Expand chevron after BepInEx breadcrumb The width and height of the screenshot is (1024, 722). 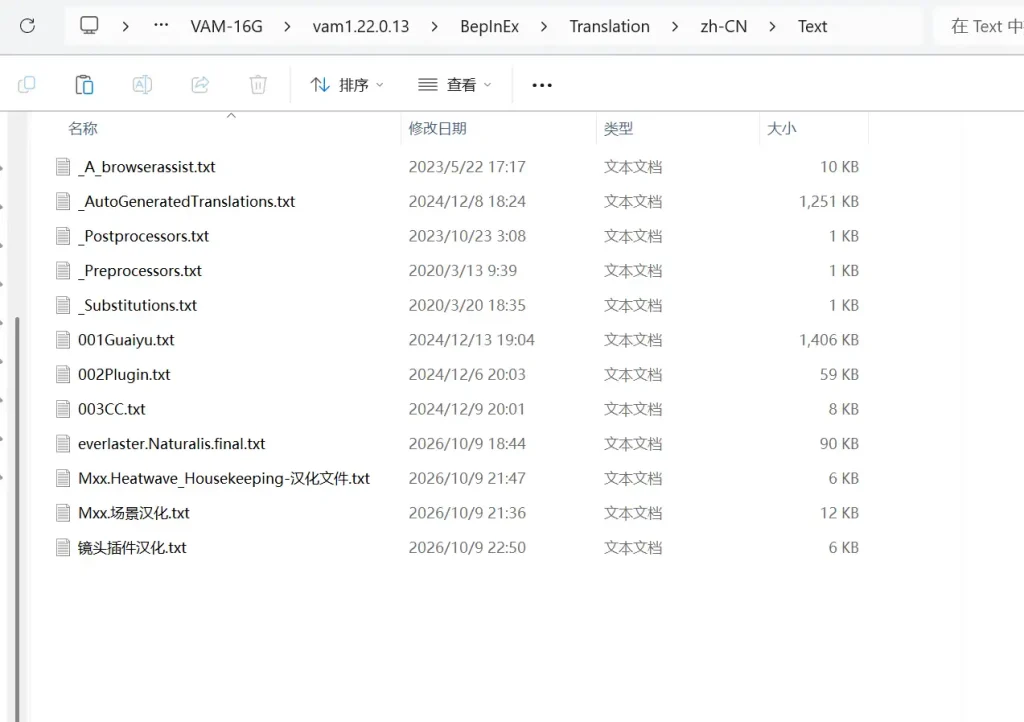[544, 27]
